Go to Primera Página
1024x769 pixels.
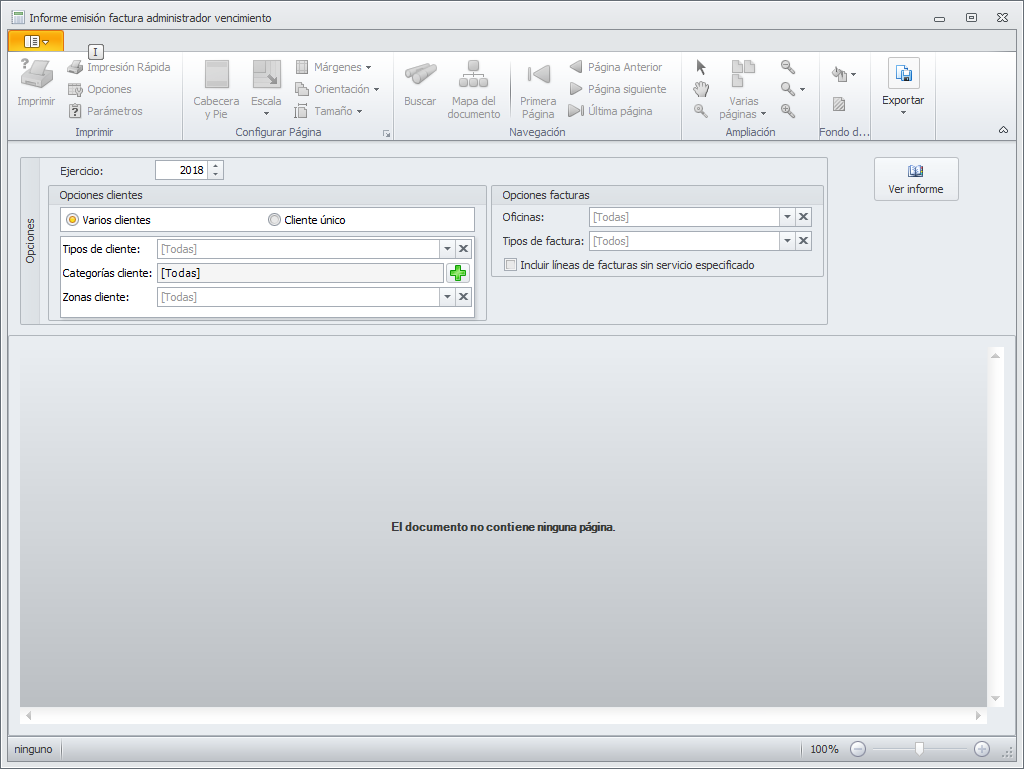pos(538,89)
